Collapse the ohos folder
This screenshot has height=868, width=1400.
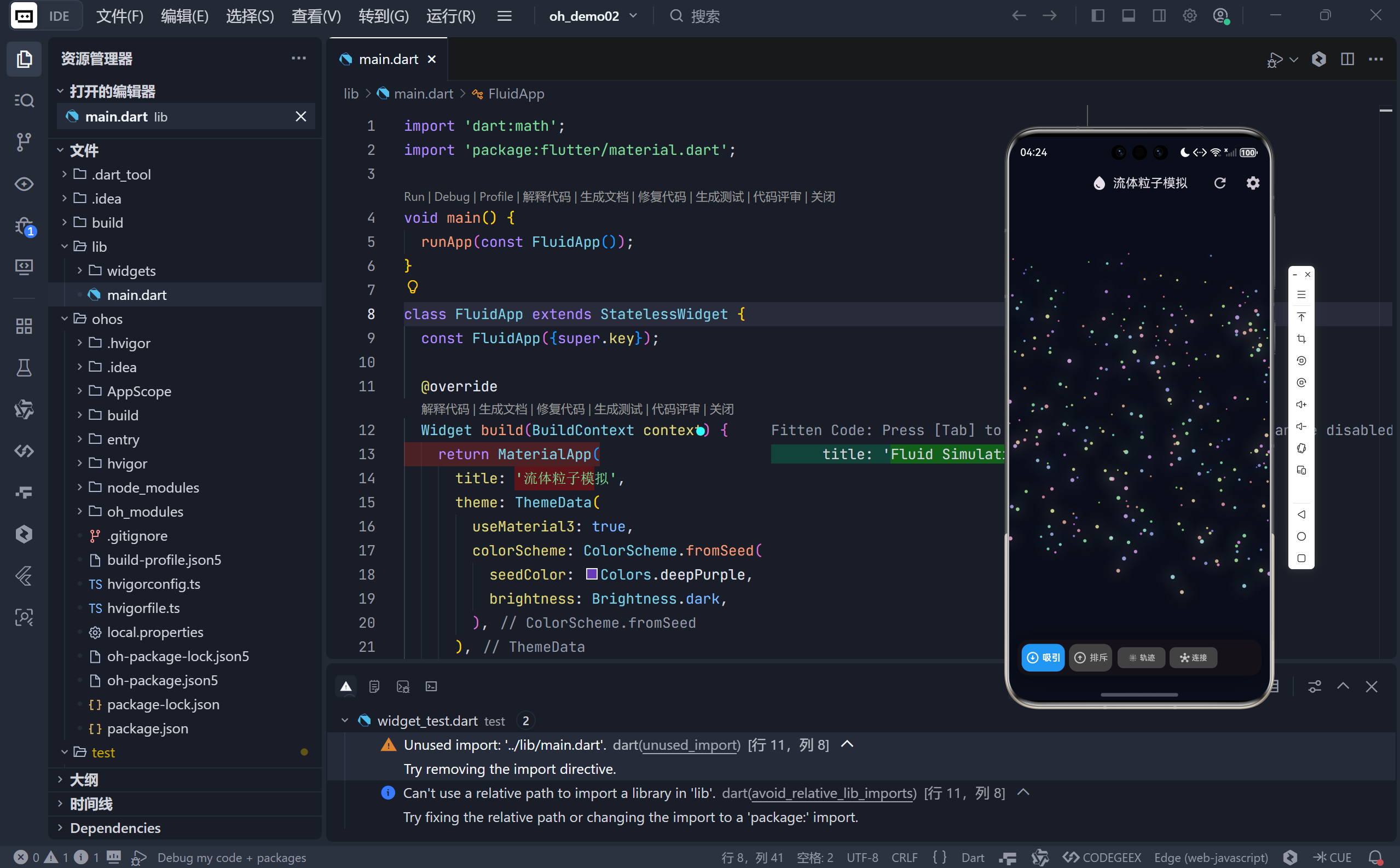(x=107, y=319)
